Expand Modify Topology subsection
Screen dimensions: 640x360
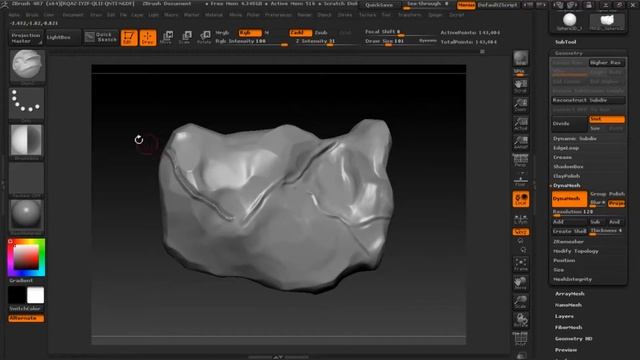click(576, 251)
